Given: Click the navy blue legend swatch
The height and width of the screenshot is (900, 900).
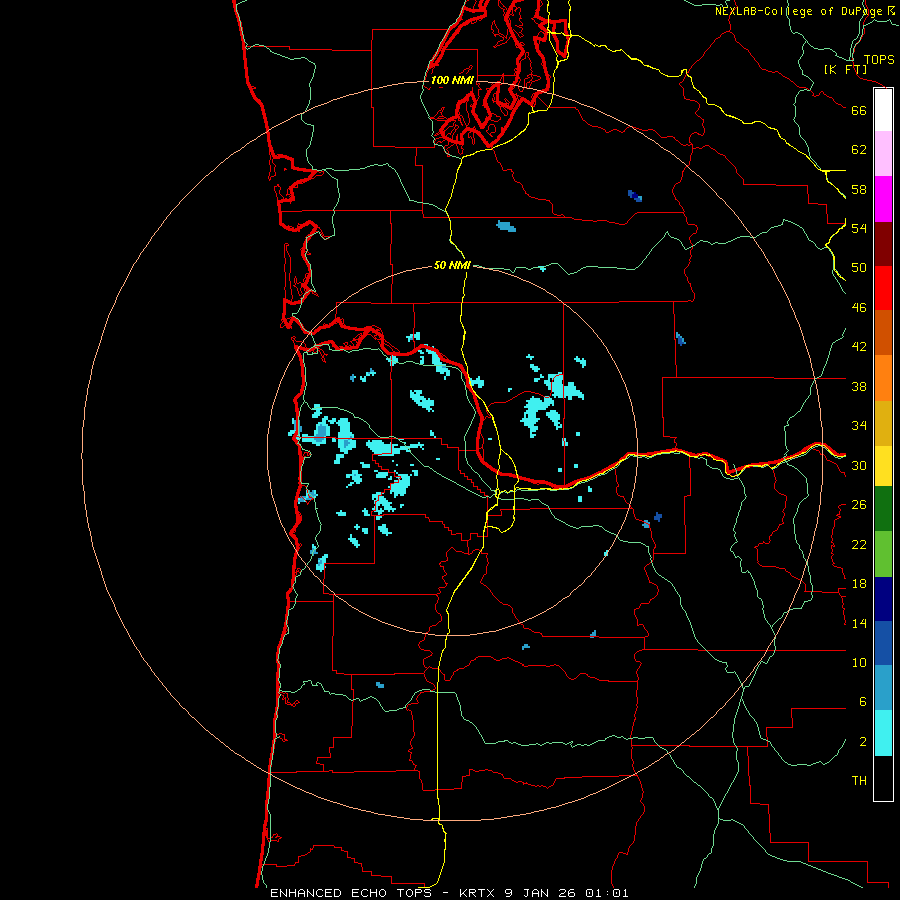Looking at the screenshot, I should 883,599.
